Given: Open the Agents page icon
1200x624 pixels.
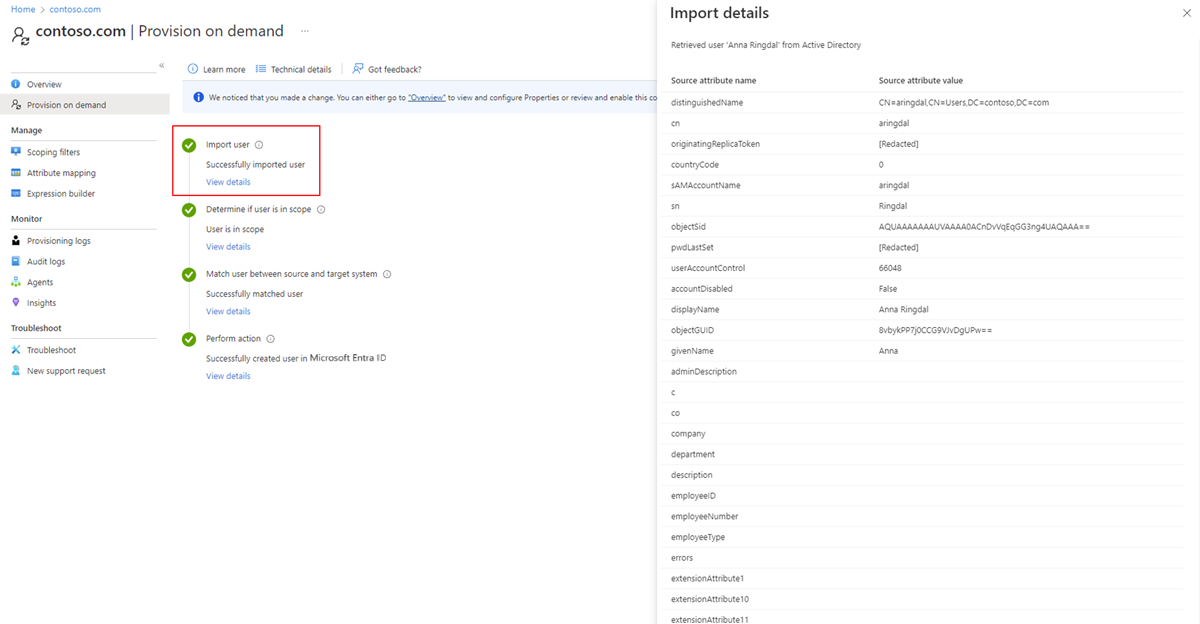Looking at the screenshot, I should 16,282.
